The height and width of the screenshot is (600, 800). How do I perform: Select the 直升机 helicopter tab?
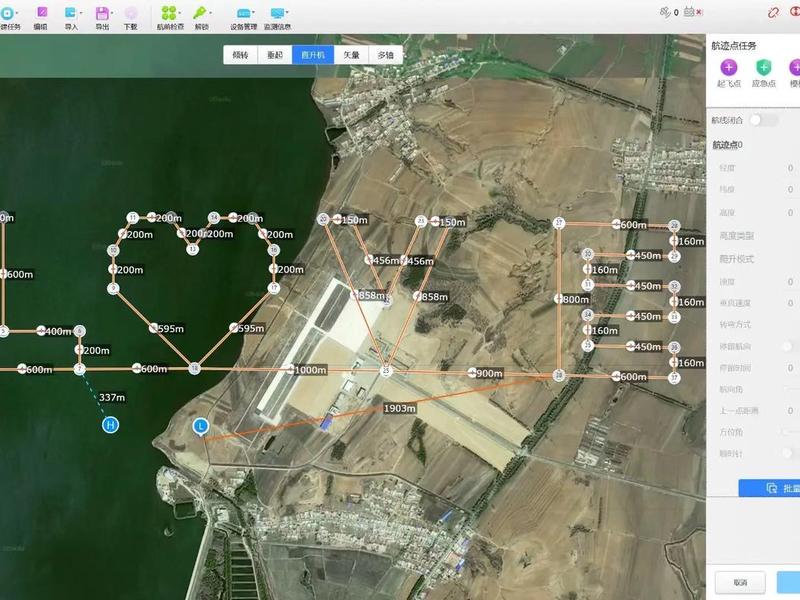(x=313, y=55)
